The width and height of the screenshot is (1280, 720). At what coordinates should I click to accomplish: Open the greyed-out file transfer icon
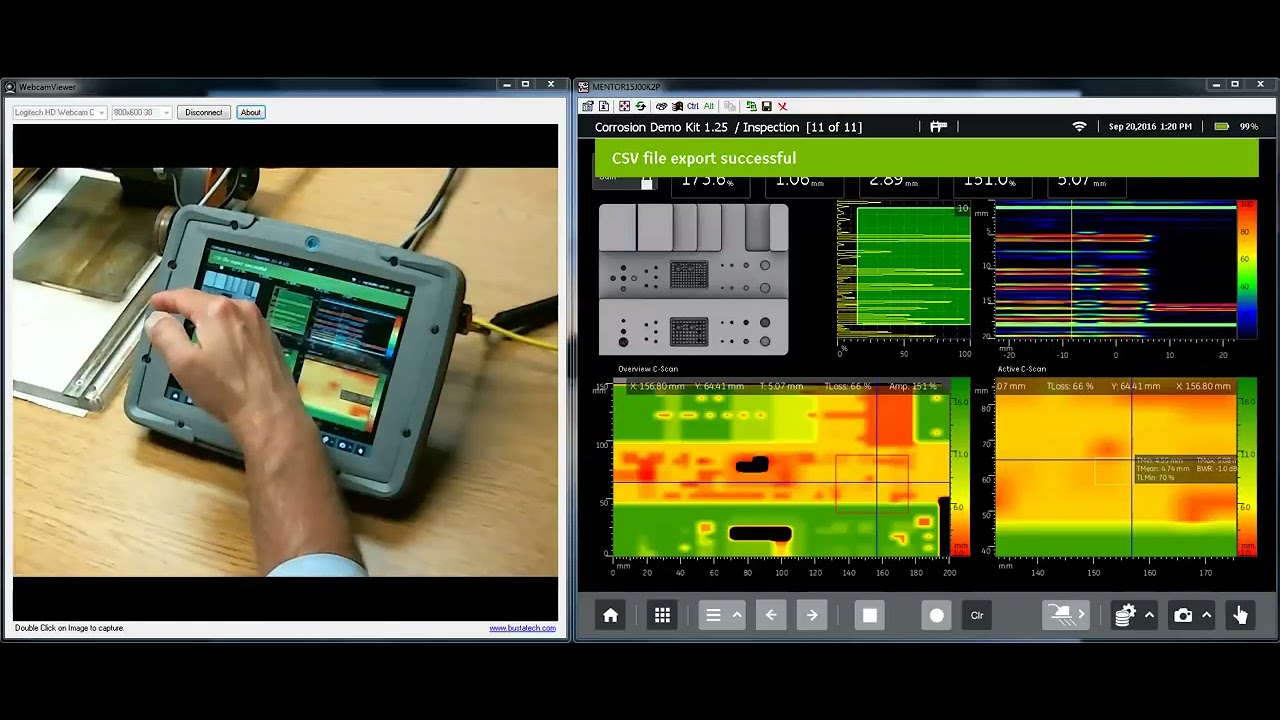point(730,106)
